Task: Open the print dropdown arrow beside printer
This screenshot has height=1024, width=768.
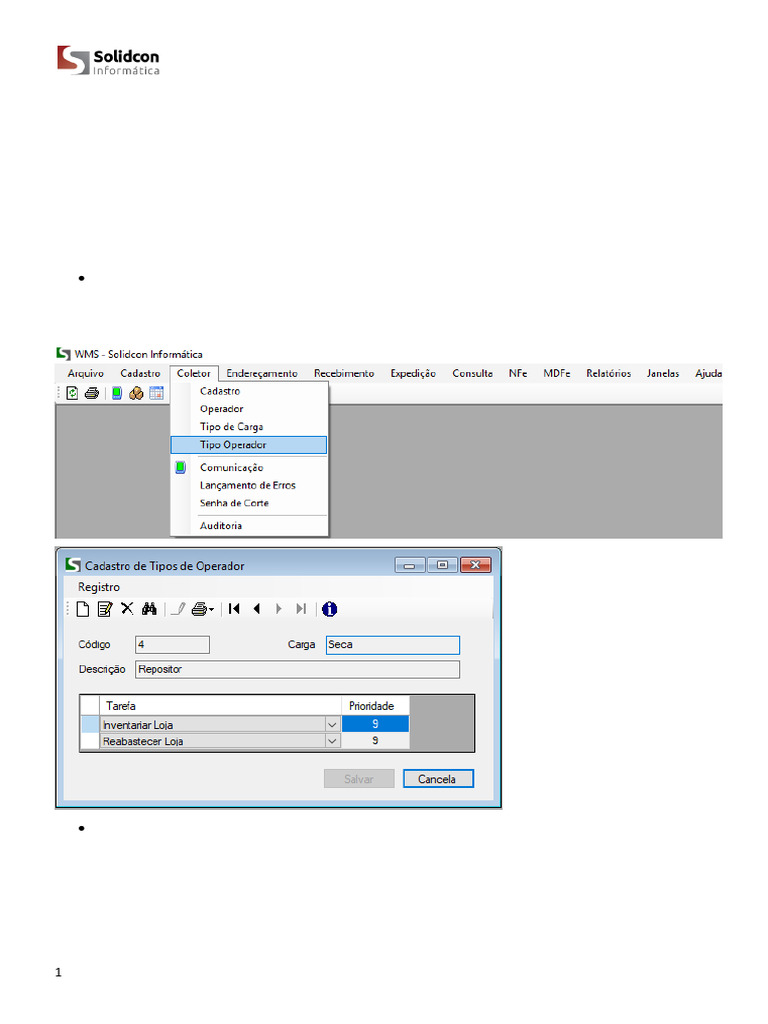Action: pyautogui.click(x=212, y=610)
